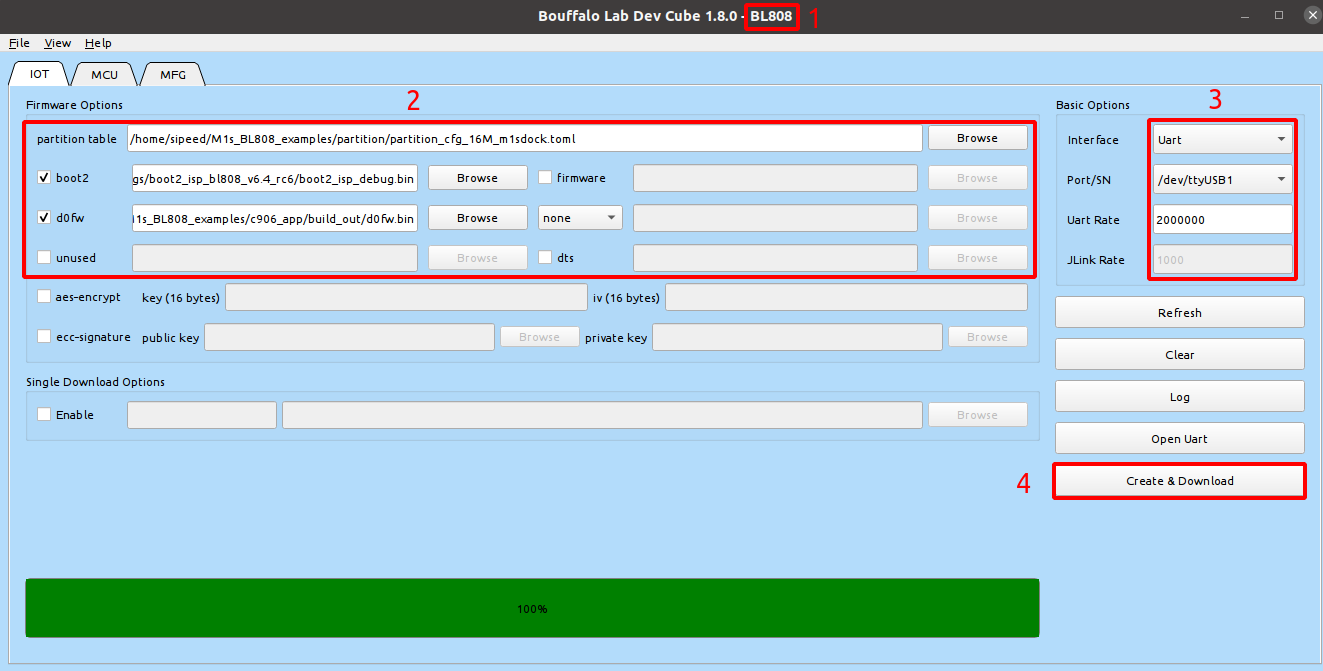The image size is (1323, 671).
Task: Open the 'none' dropdown beside d0fw
Action: pos(580,218)
